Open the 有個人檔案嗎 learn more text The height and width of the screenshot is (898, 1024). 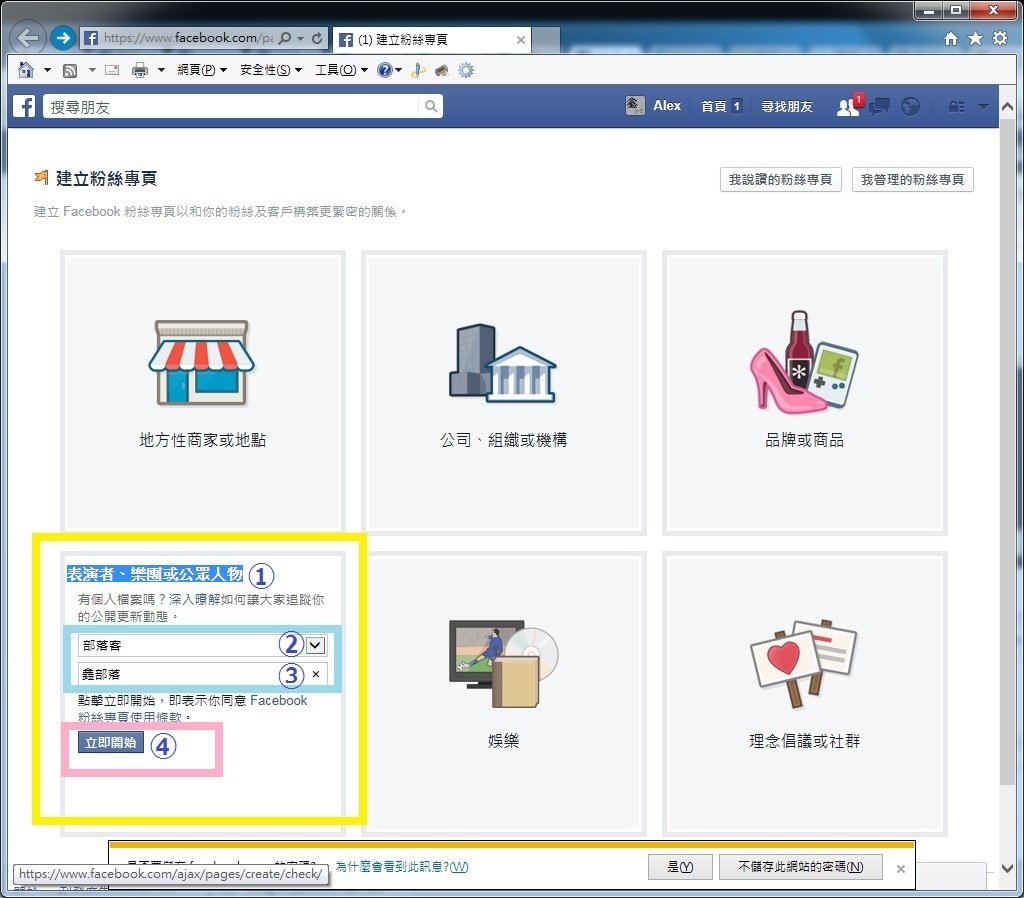point(201,608)
